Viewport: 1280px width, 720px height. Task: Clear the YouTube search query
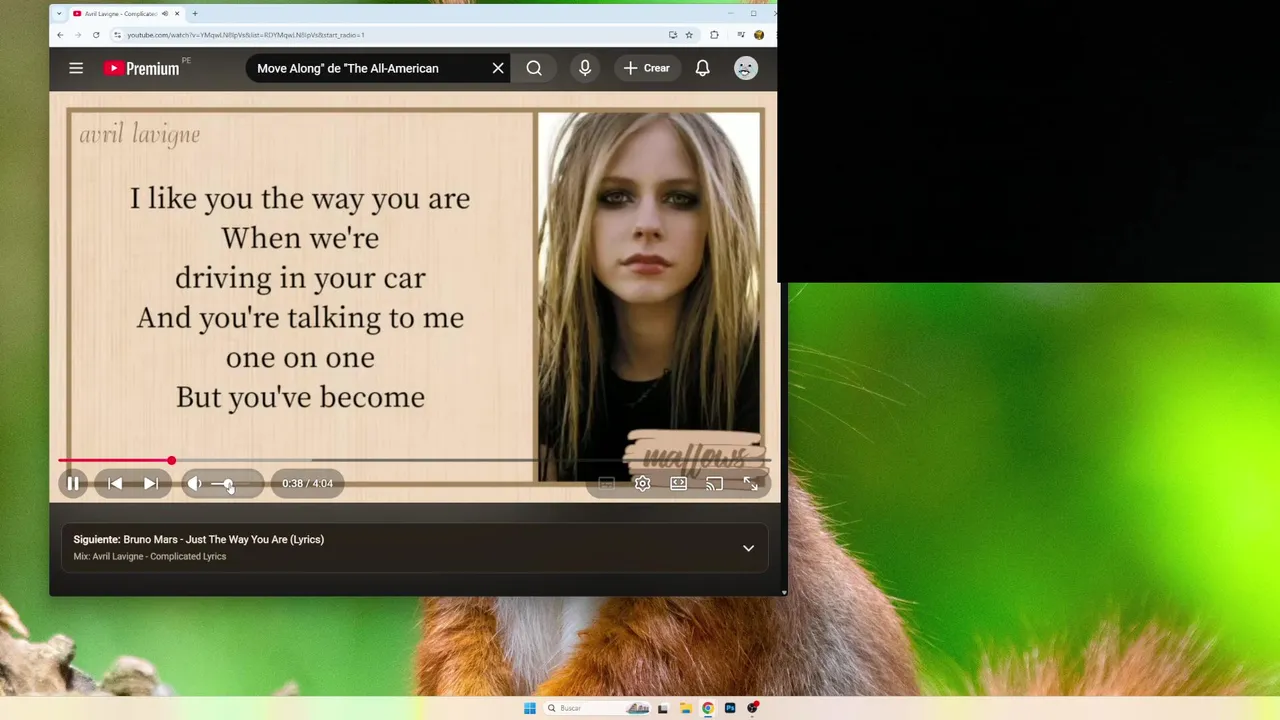(x=498, y=68)
